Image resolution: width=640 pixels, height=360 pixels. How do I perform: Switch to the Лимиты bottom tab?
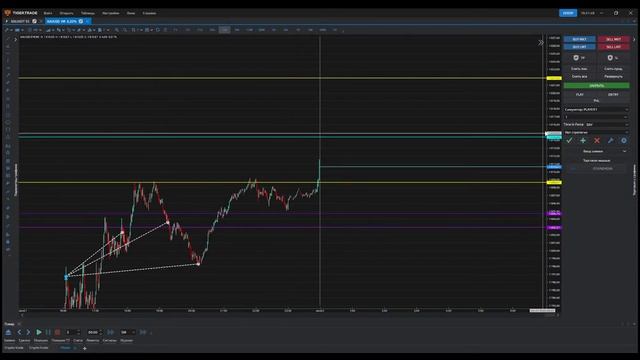[93, 340]
